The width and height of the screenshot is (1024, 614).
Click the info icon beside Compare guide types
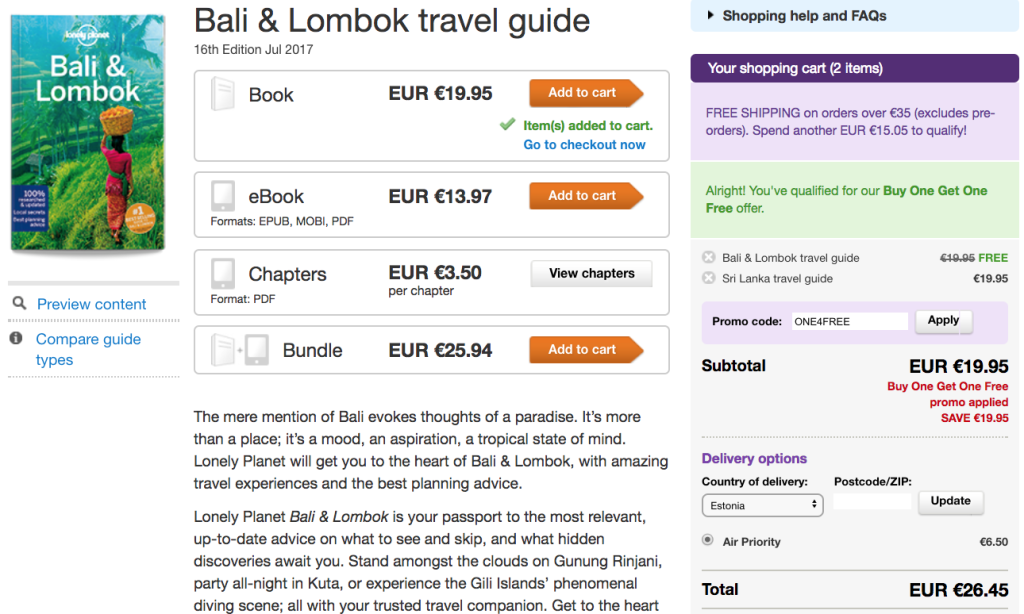click(x=16, y=339)
